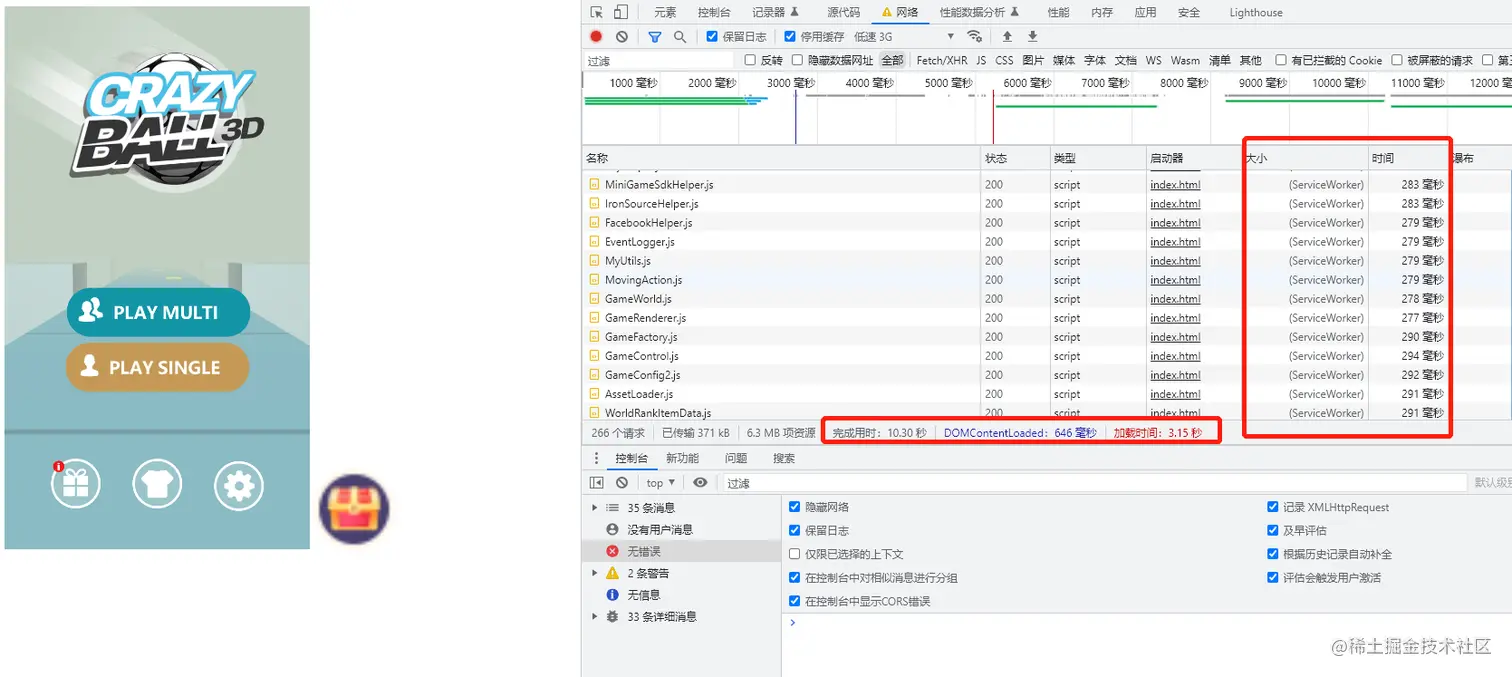Image resolution: width=1512 pixels, height=677 pixels.
Task: Click the console 过滤 input field
Action: pyautogui.click(x=1095, y=483)
